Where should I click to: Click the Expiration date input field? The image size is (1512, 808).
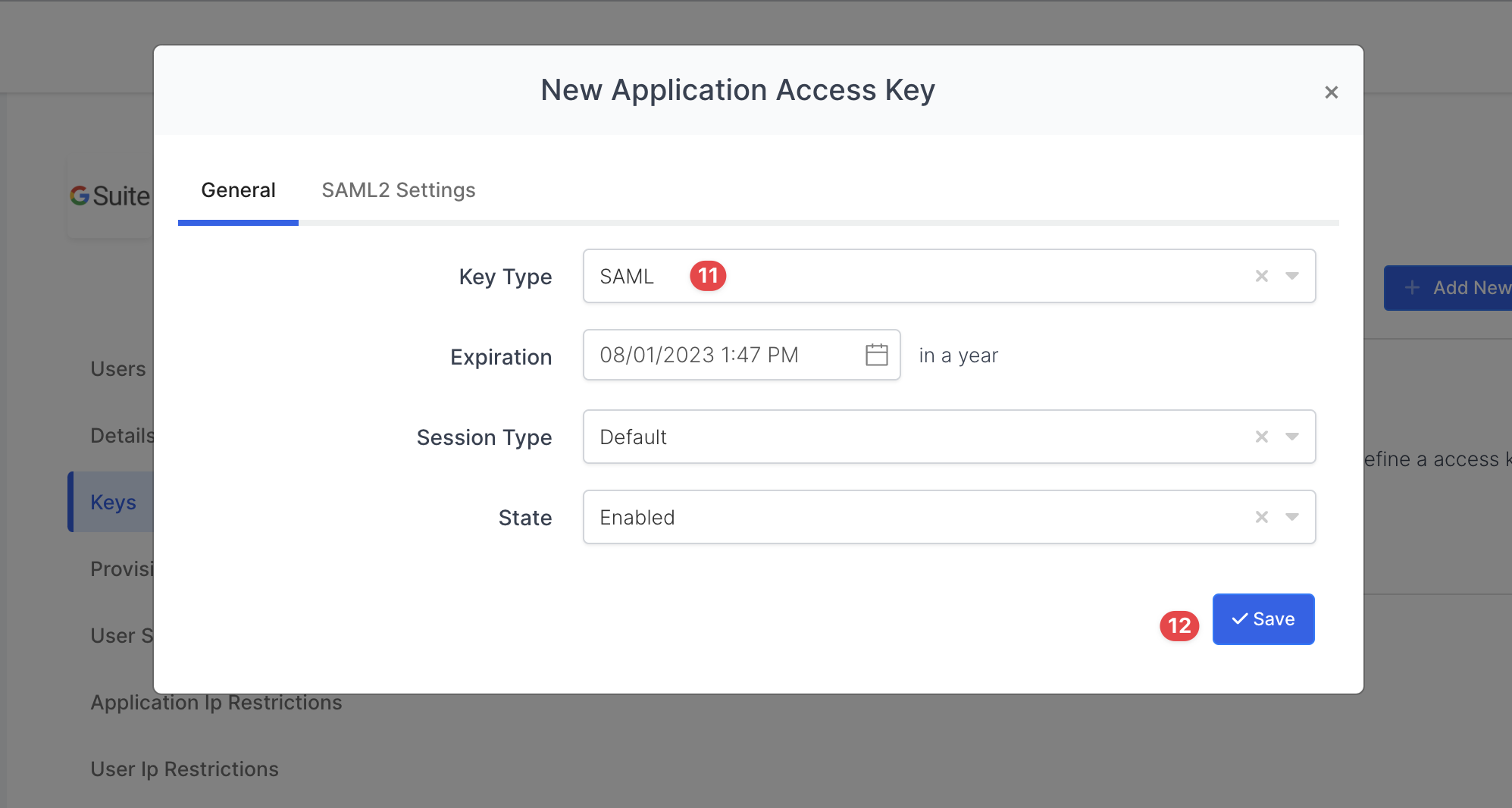(x=720, y=355)
